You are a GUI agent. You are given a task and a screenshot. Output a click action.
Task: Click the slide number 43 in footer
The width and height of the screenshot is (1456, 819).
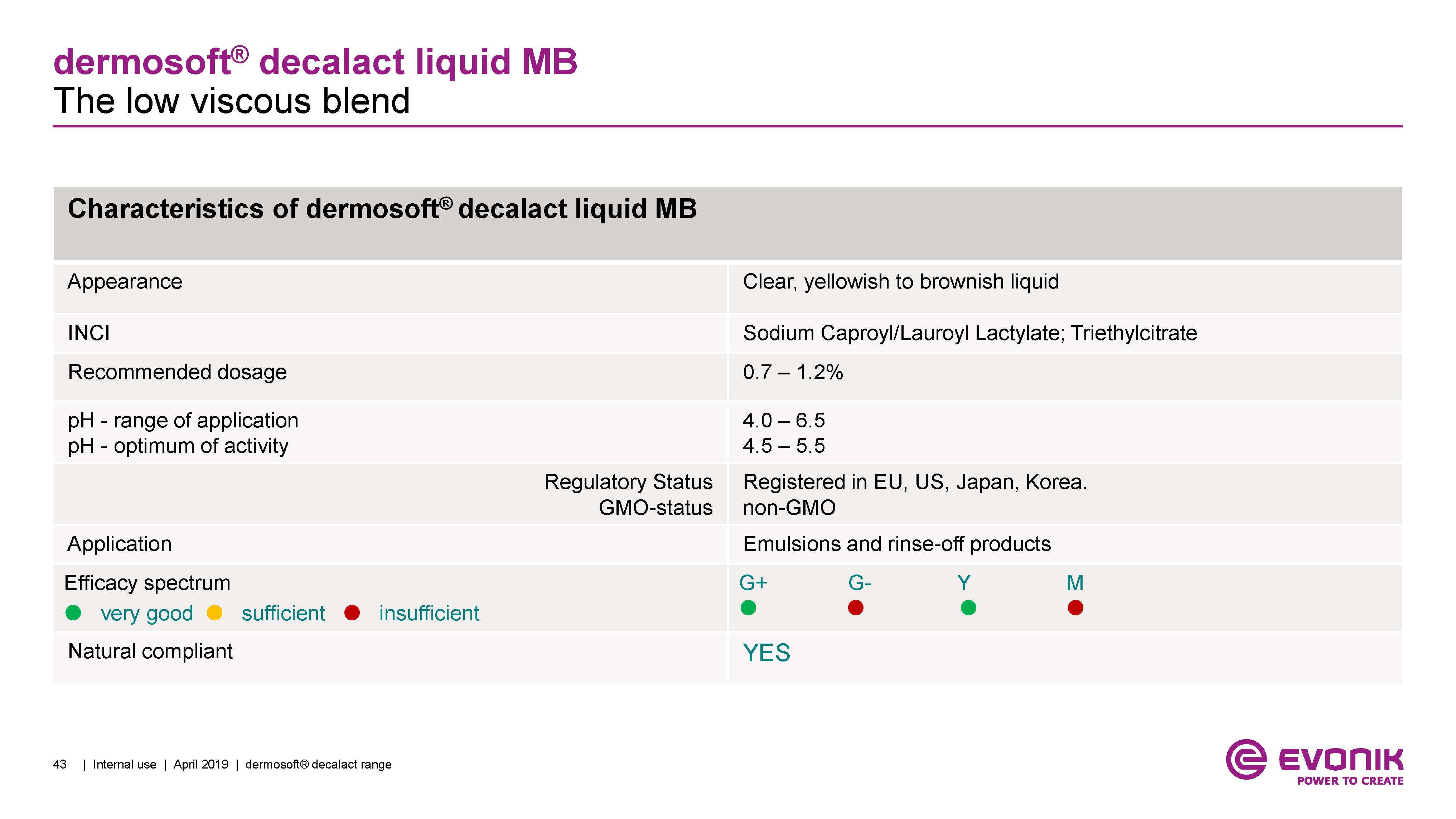pyautogui.click(x=60, y=764)
